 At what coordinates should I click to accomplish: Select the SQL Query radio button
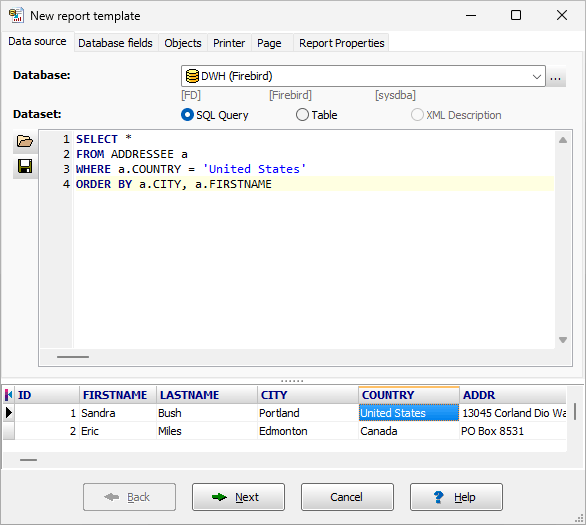point(187,115)
